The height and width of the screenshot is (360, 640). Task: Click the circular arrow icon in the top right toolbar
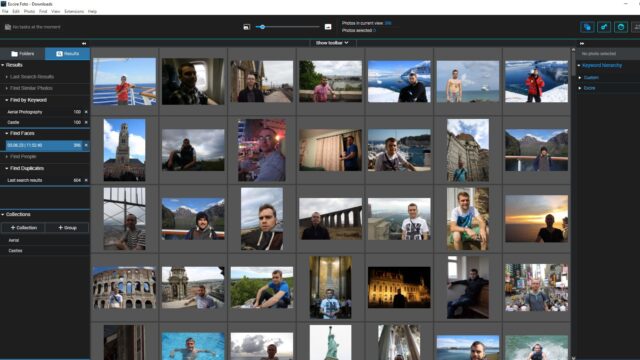[621, 27]
